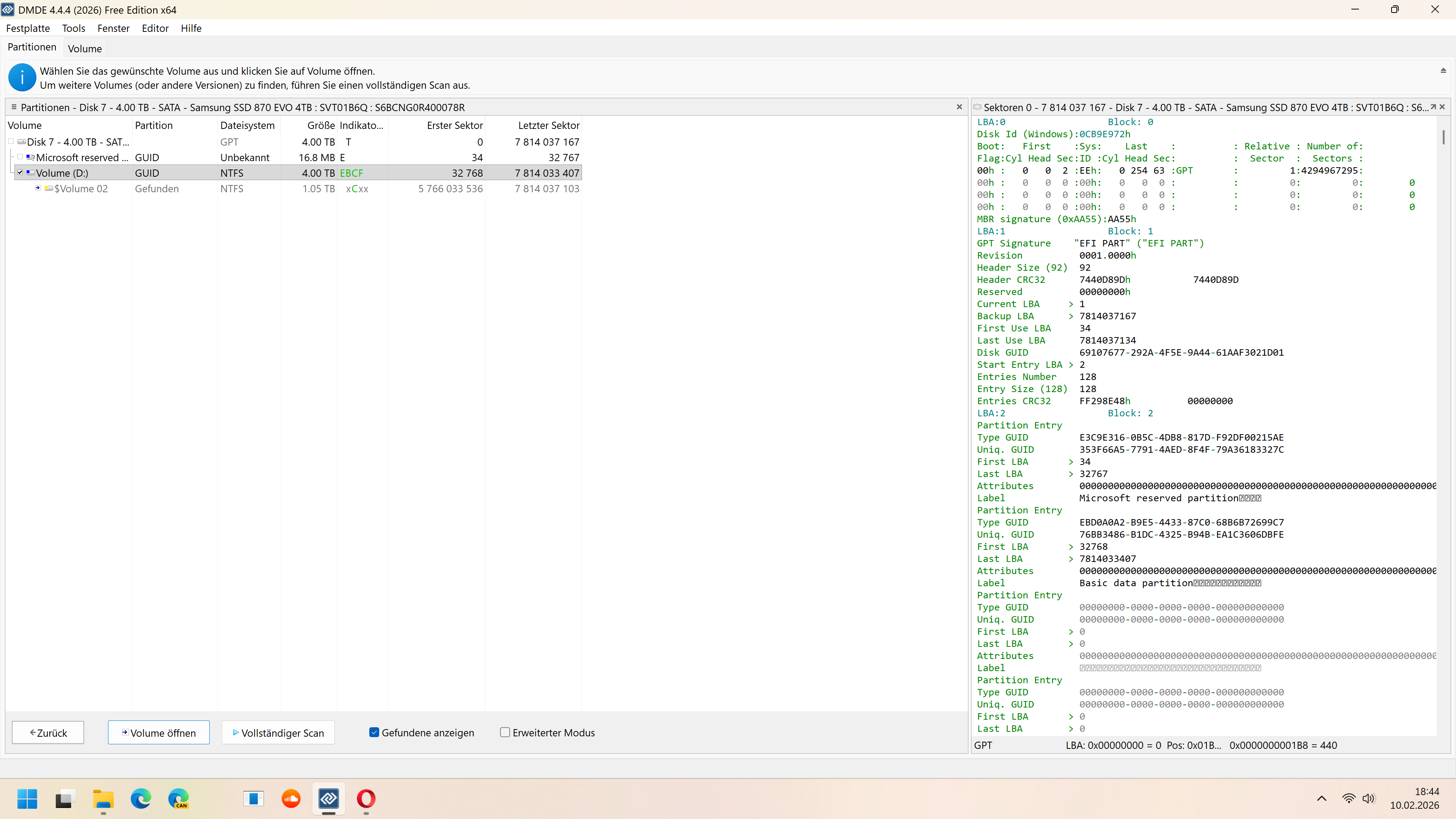Tick the Microsoft reserved partition checkbox
The height and width of the screenshot is (819, 1456).
pos(20,158)
